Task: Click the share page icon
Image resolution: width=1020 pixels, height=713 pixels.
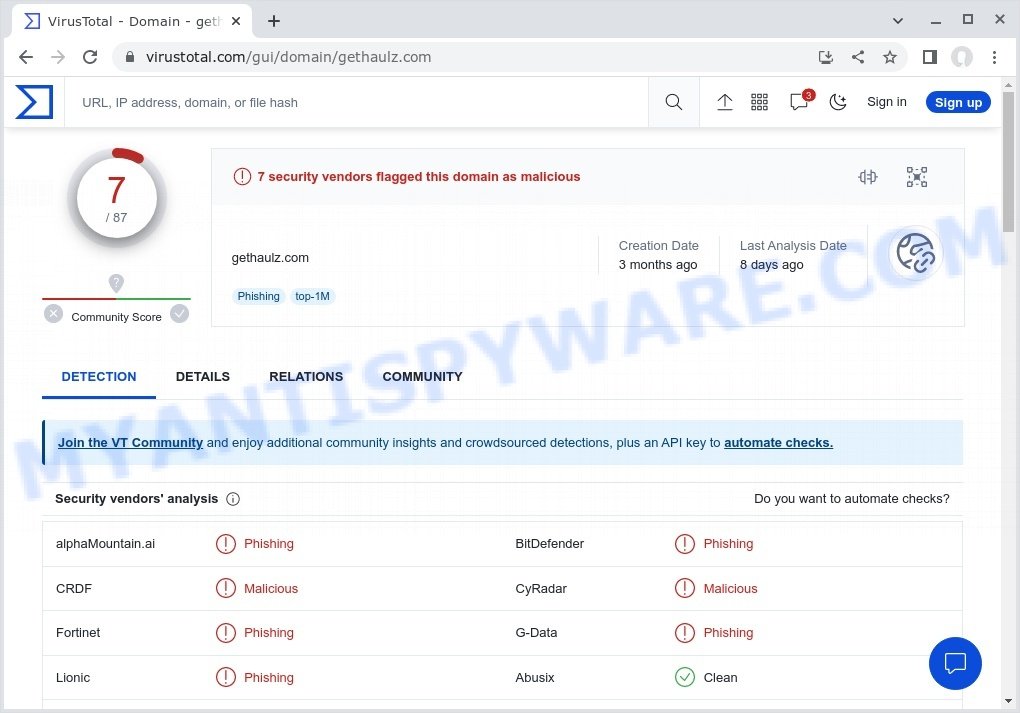Action: point(858,57)
